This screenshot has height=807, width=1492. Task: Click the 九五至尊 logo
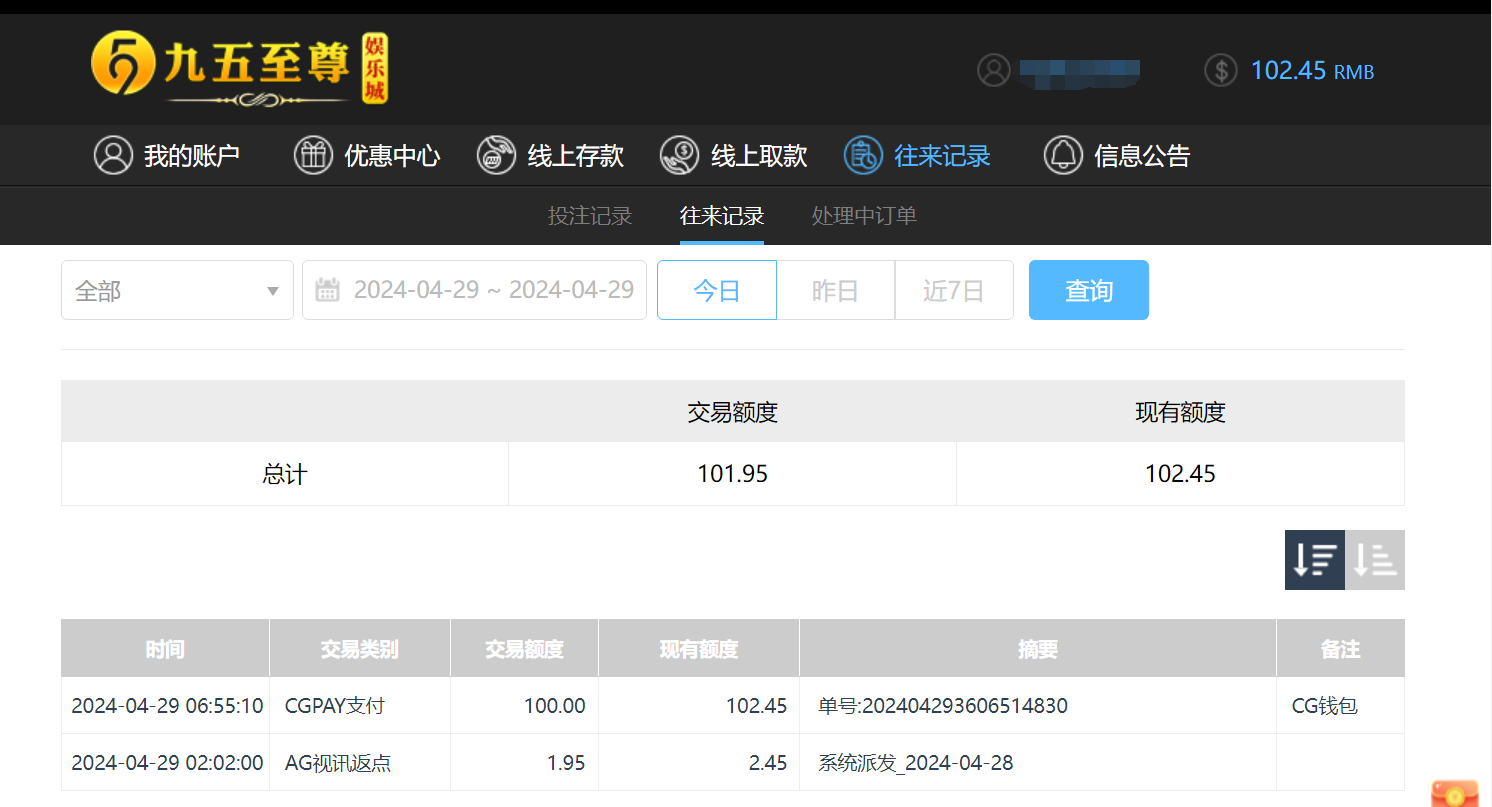(239, 69)
